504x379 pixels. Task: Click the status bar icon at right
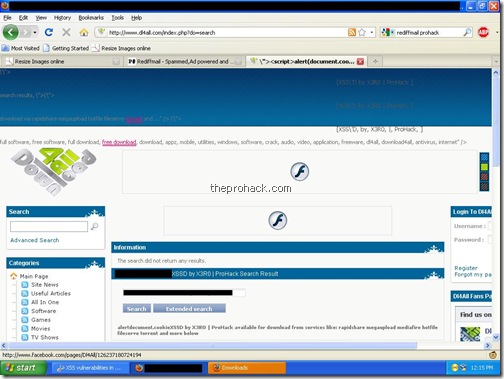coord(493,355)
